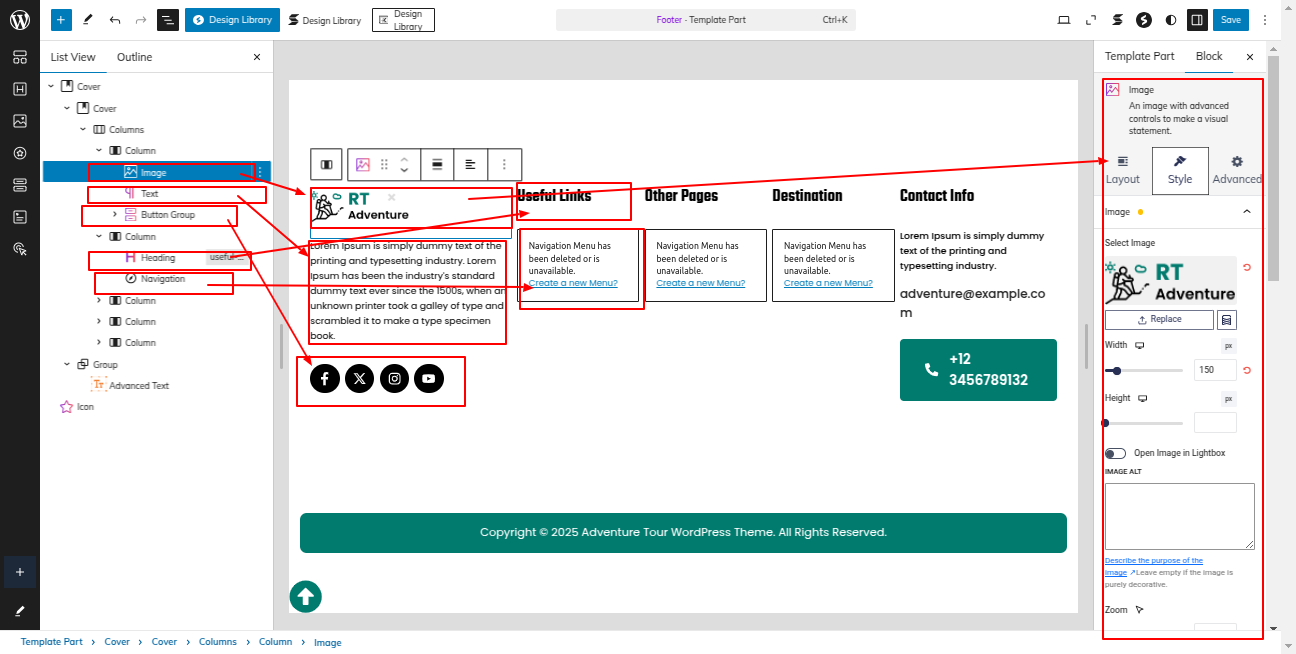Viewport: 1296px width, 654px height.
Task: Toggle the settings sidebar panel icon
Action: pyautogui.click(x=1196, y=20)
